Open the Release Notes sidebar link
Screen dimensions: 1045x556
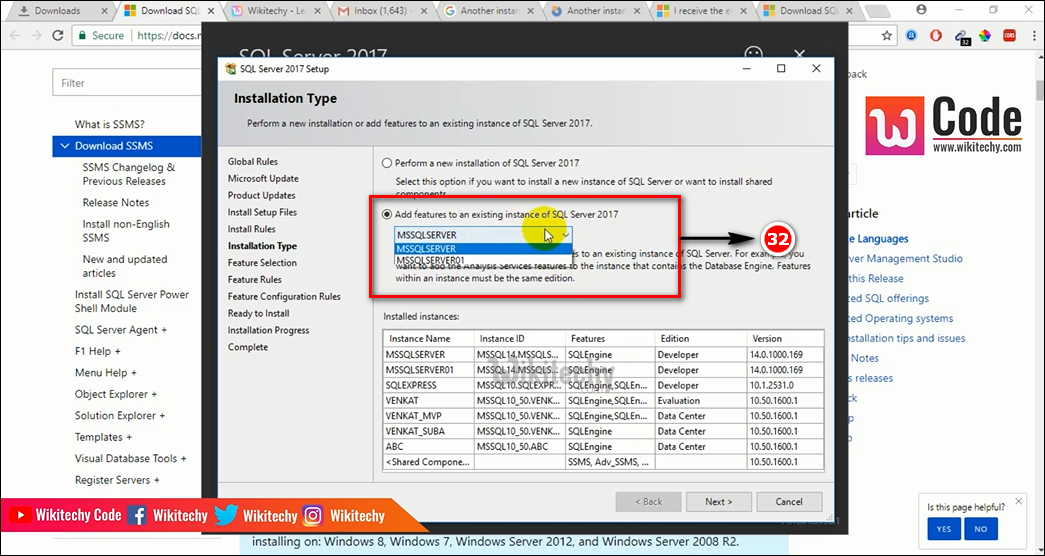click(x=116, y=203)
